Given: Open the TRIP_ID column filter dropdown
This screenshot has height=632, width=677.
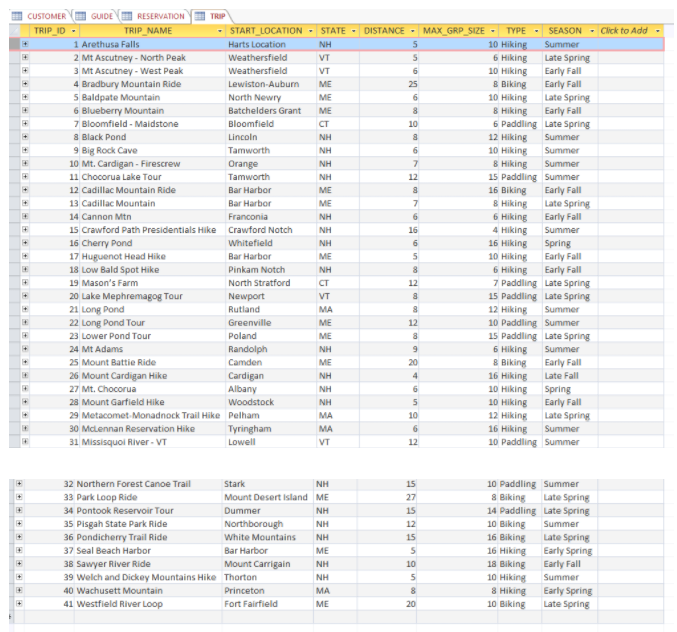Looking at the screenshot, I should [x=73, y=31].
